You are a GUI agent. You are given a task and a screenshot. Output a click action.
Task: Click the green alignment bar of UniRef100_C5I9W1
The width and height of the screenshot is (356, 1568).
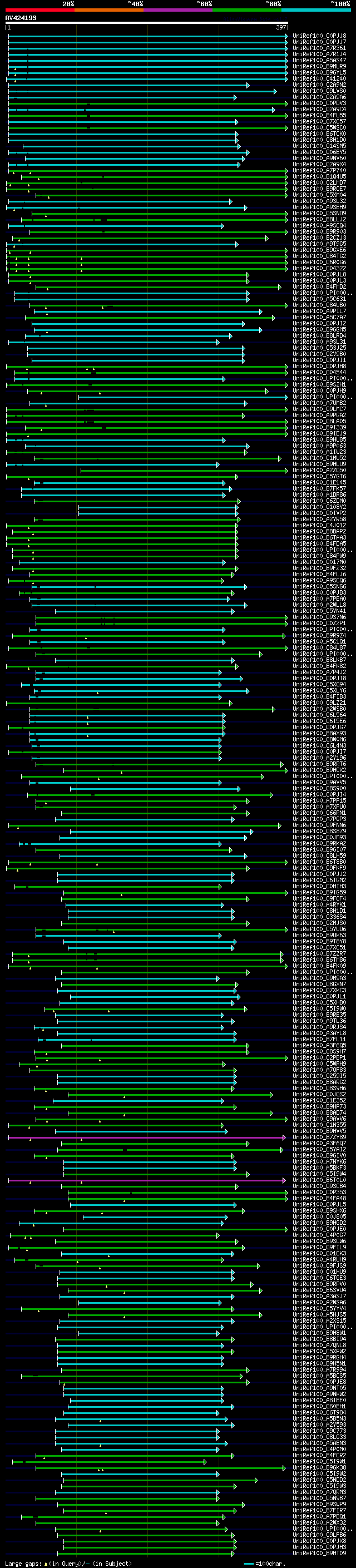click(x=110, y=1462)
